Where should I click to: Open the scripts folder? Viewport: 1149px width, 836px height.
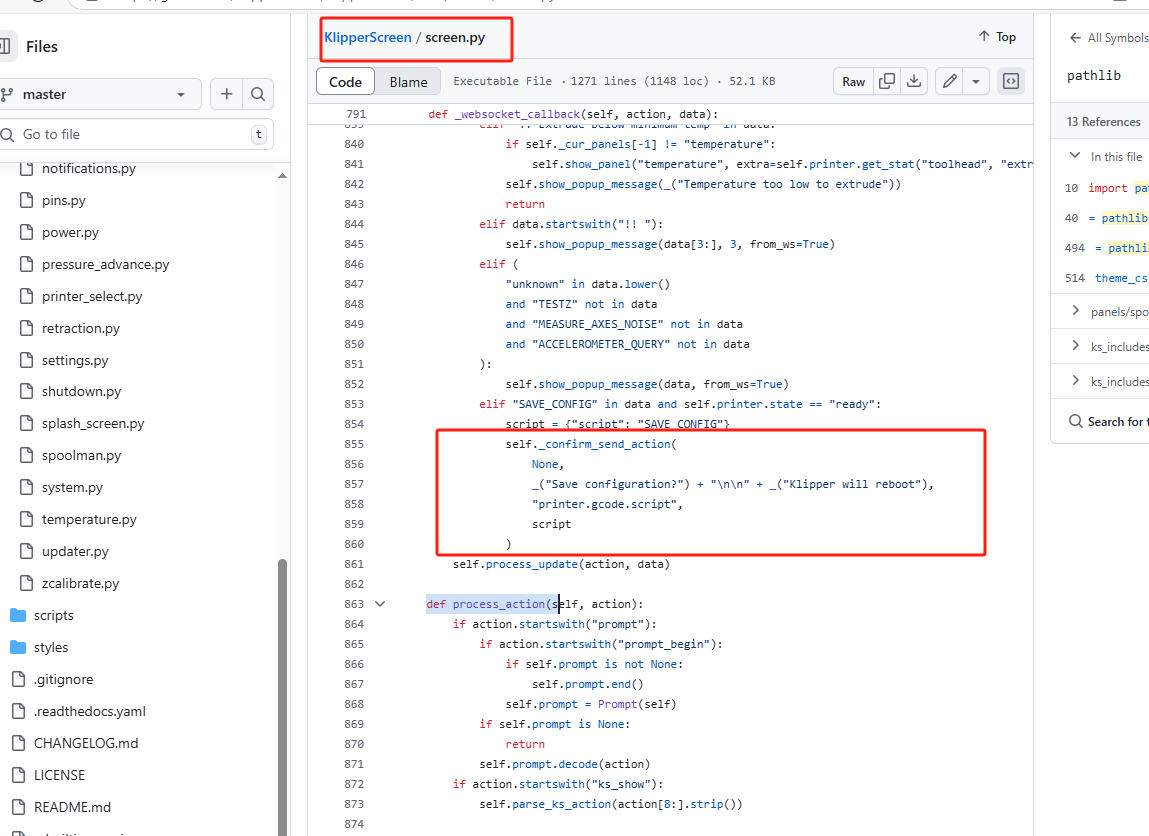(x=53, y=615)
